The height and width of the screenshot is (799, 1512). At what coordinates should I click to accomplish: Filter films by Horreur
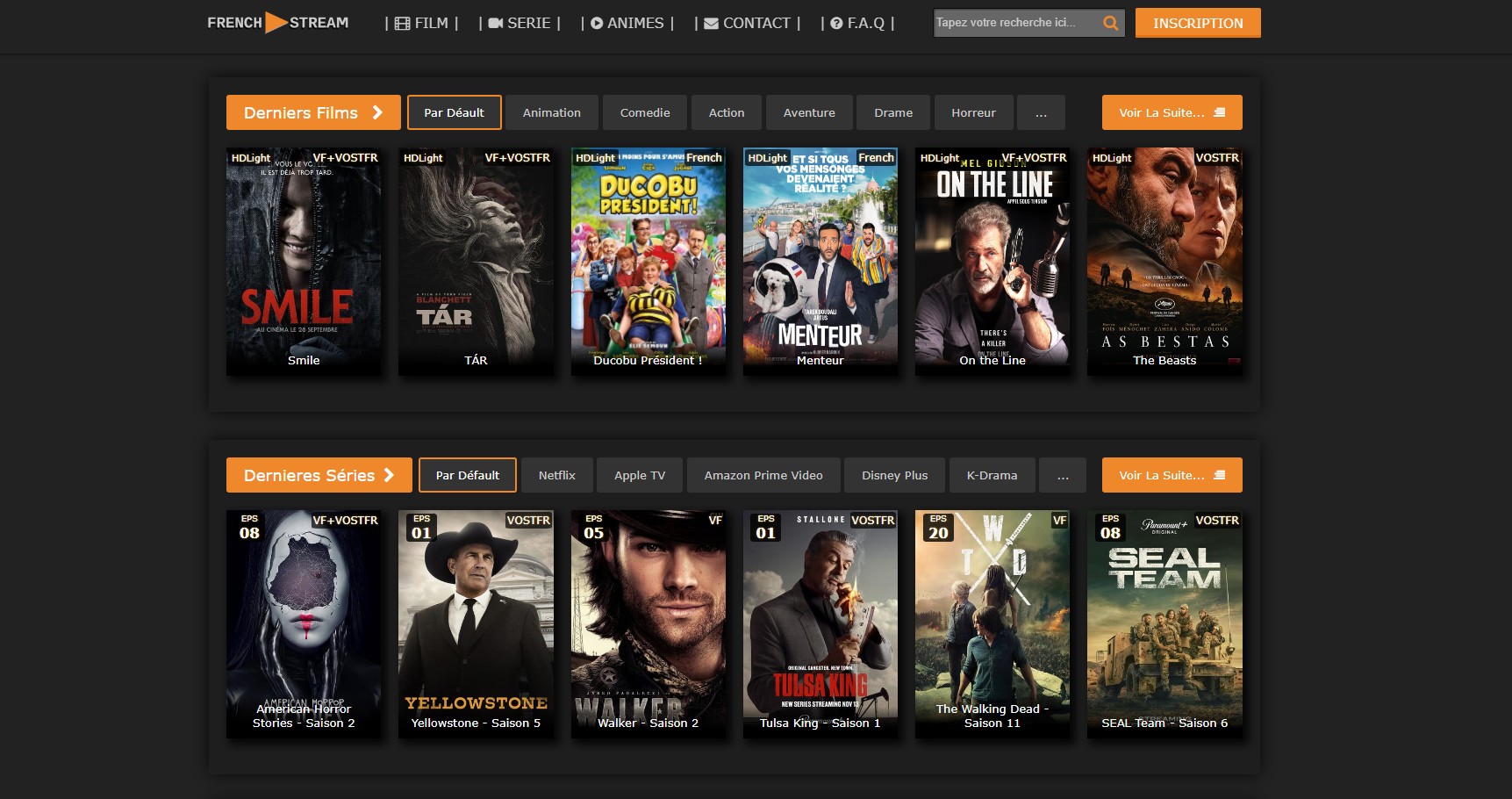(x=974, y=112)
